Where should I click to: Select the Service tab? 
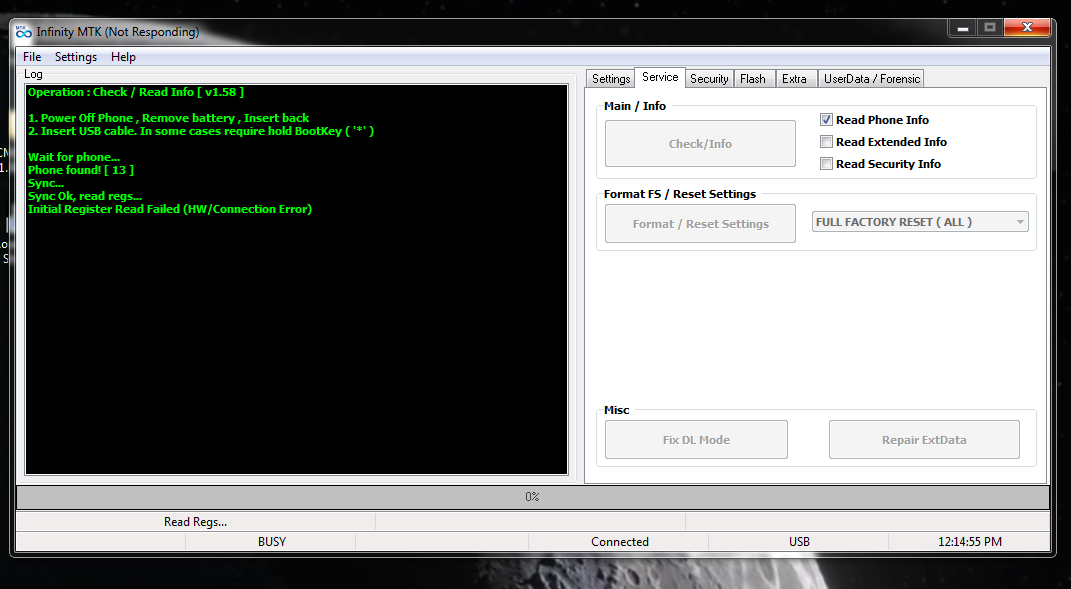(x=660, y=77)
